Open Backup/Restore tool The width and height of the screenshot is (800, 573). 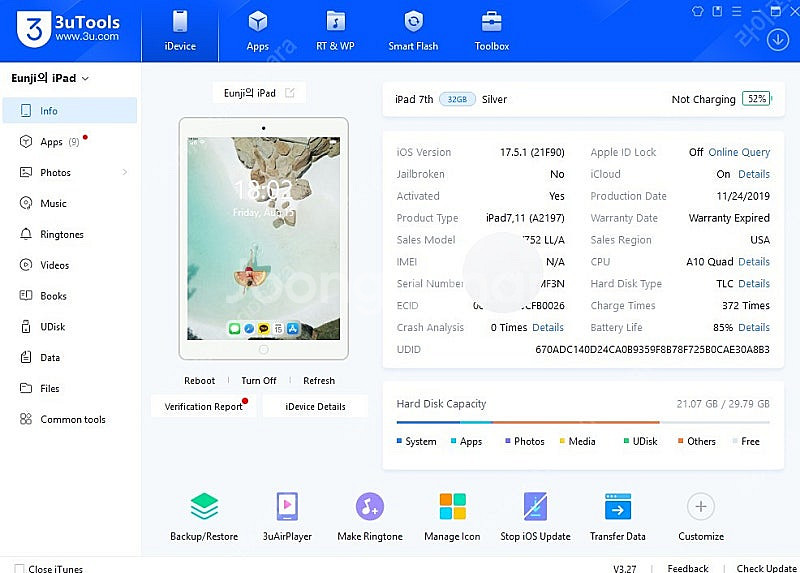pyautogui.click(x=204, y=516)
